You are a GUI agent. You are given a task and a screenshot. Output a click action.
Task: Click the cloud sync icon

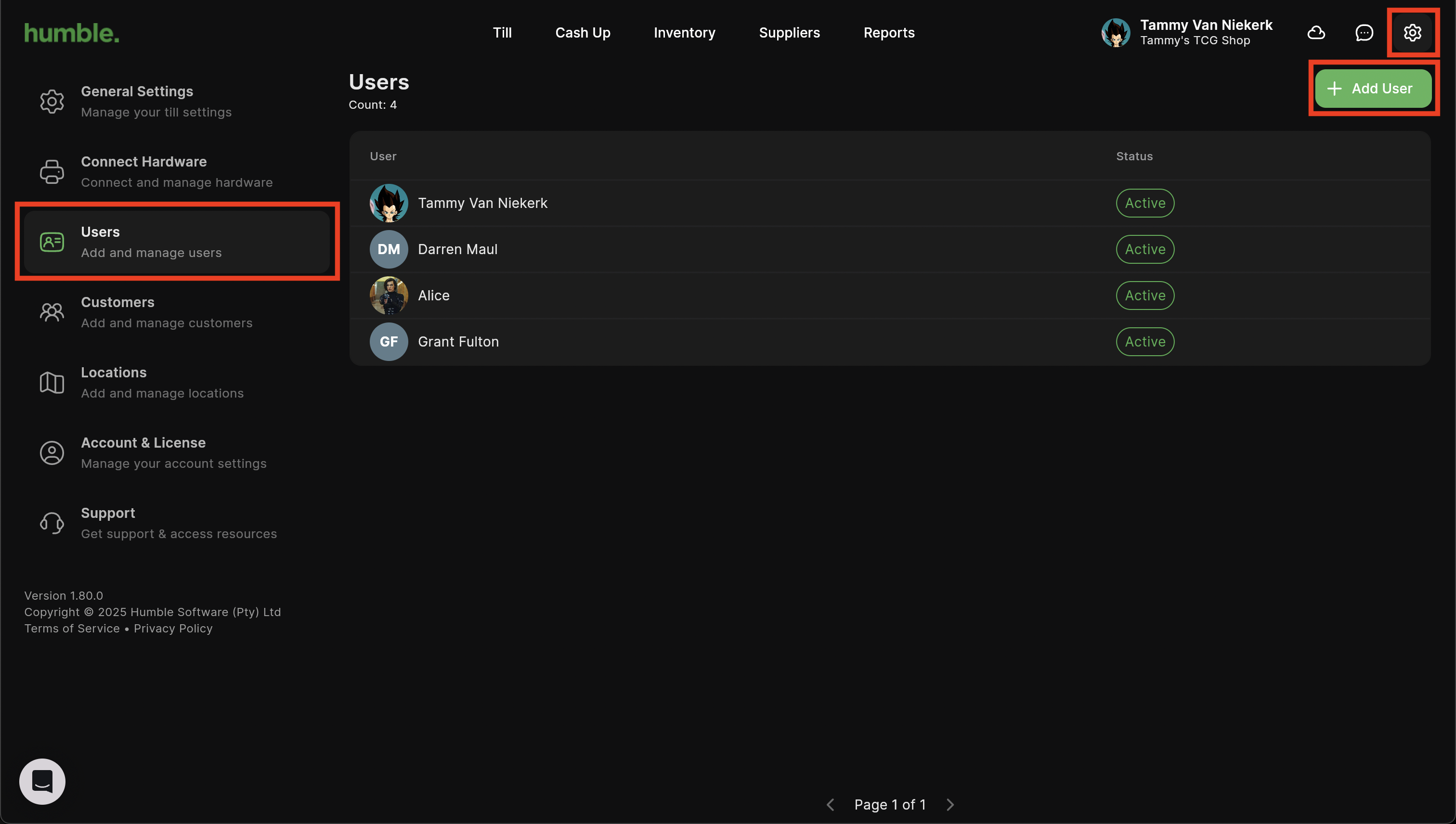point(1315,33)
